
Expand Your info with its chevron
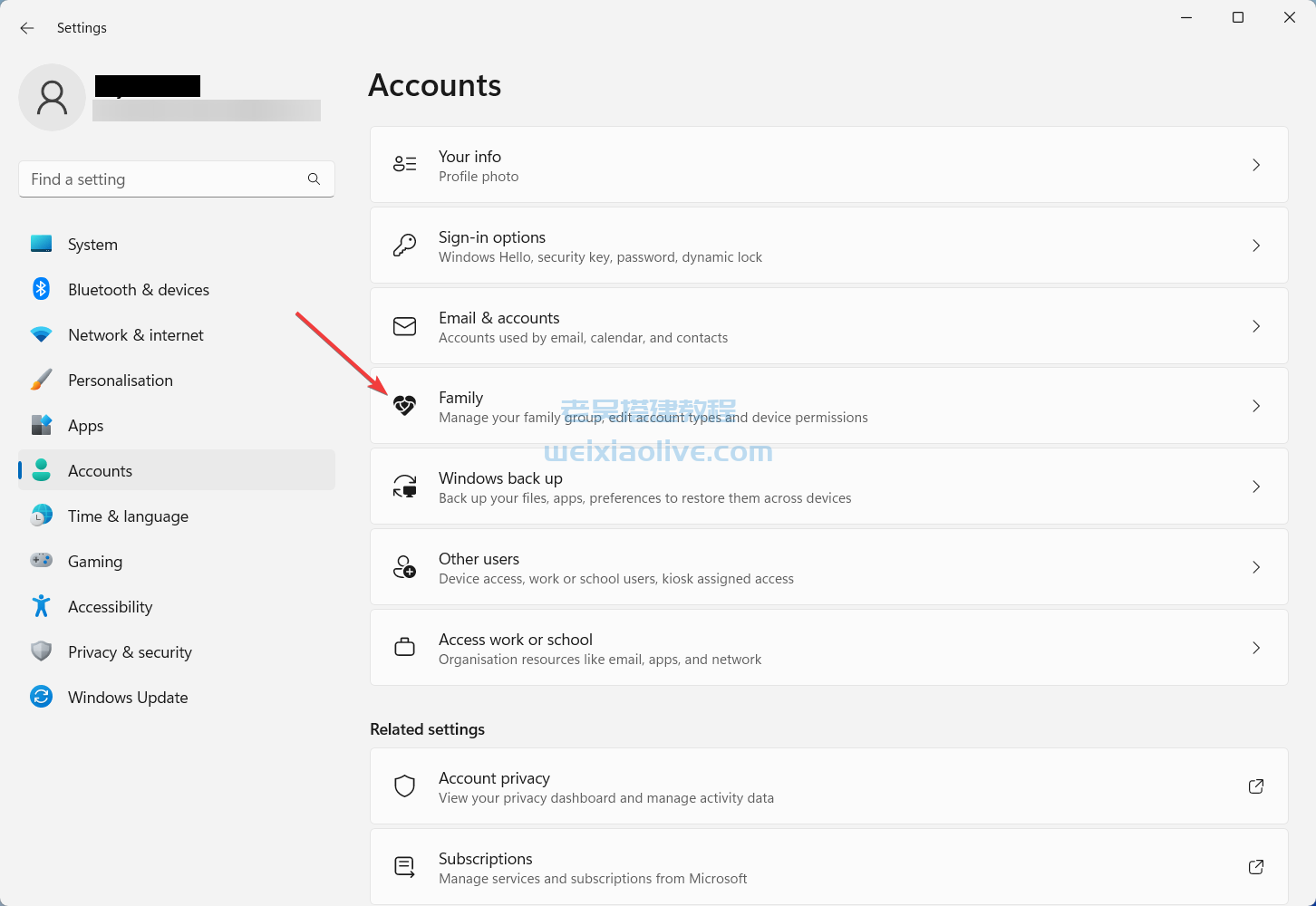tap(1256, 165)
